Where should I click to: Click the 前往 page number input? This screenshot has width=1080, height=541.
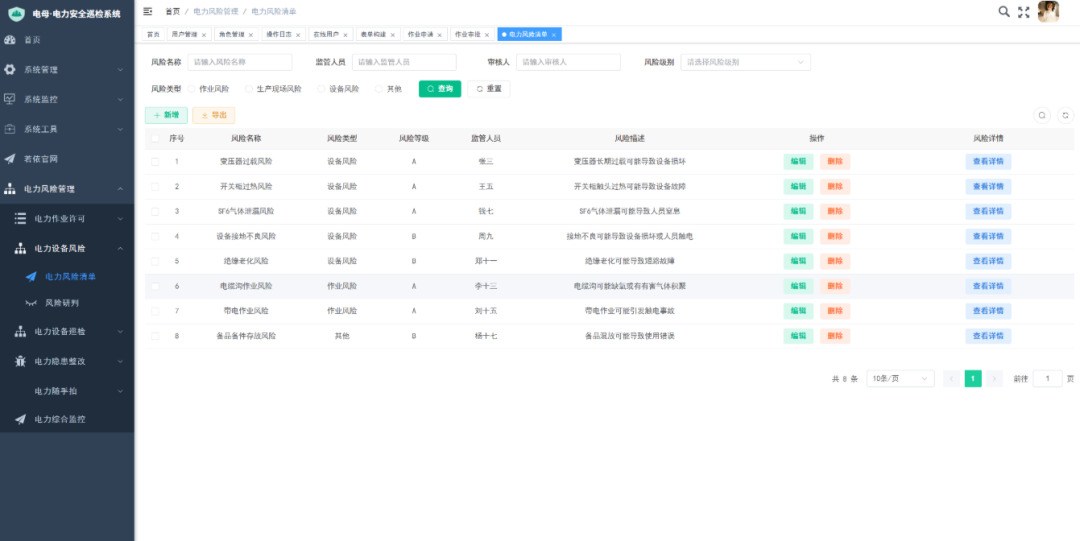pyautogui.click(x=1048, y=378)
